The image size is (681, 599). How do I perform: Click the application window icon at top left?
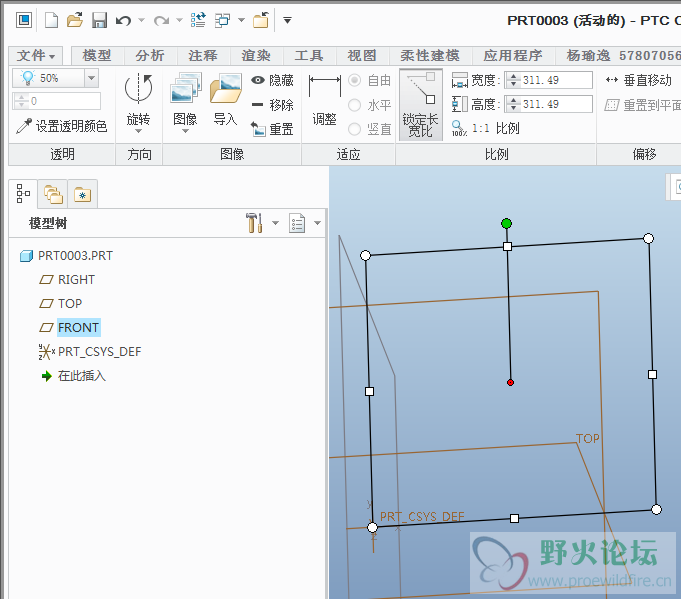[x=24, y=20]
